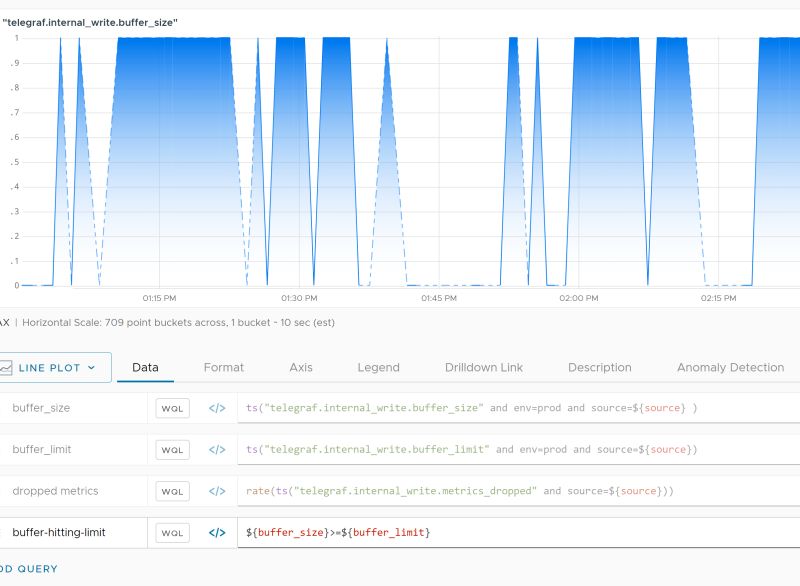Image resolution: width=800 pixels, height=586 pixels.
Task: Switch to the Format tab
Action: pos(224,367)
